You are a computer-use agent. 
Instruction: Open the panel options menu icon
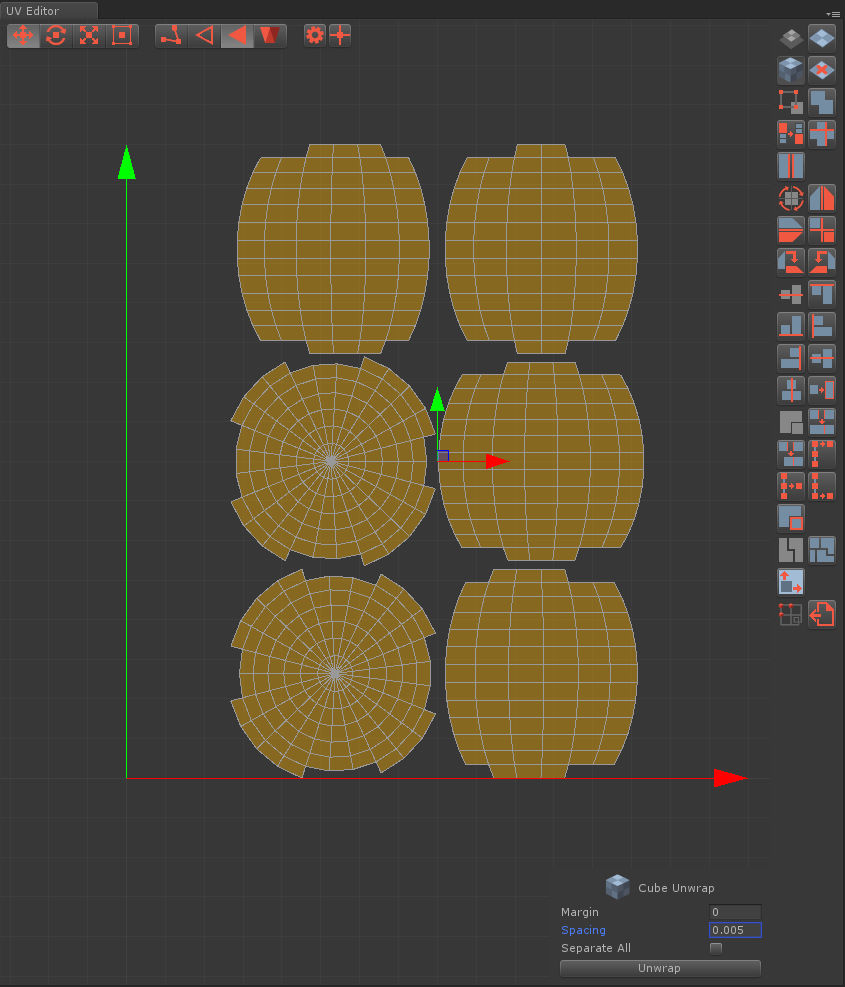[x=833, y=14]
